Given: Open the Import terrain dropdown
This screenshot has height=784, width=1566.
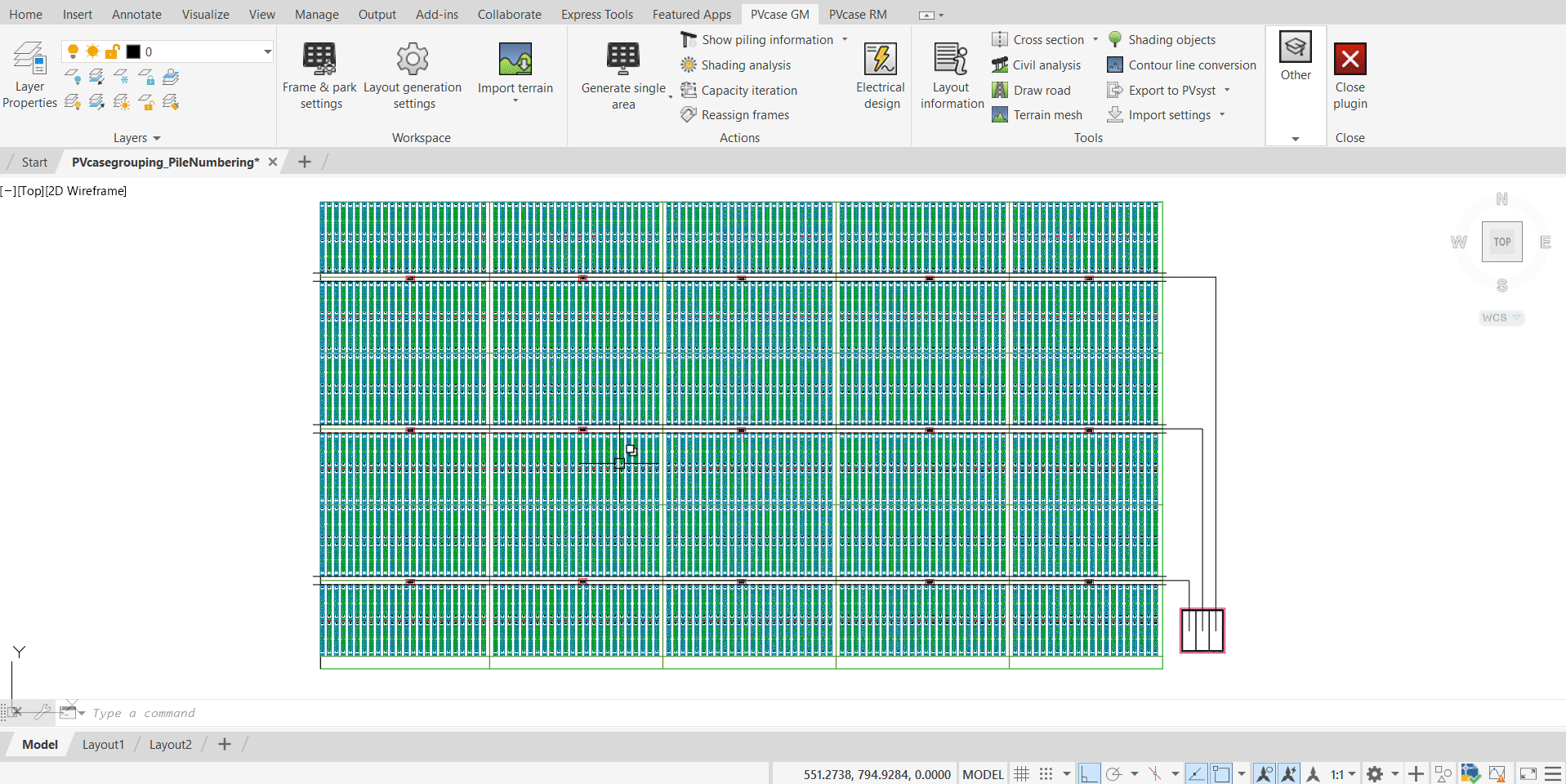Looking at the screenshot, I should point(515,100).
